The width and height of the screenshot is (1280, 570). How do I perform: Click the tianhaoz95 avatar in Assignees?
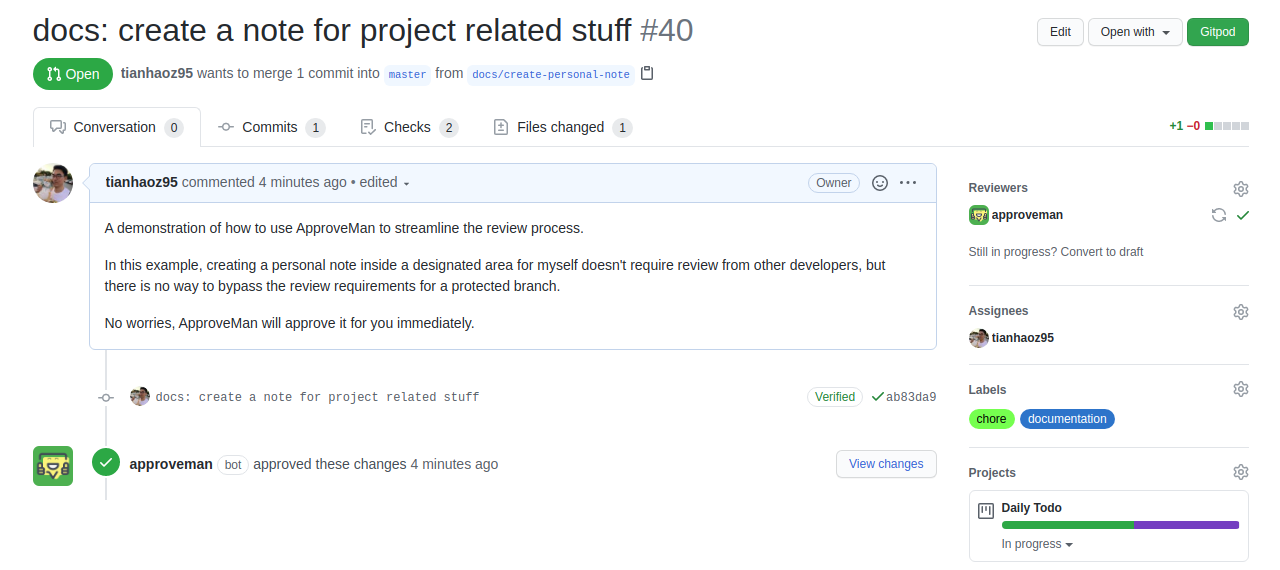tap(979, 338)
